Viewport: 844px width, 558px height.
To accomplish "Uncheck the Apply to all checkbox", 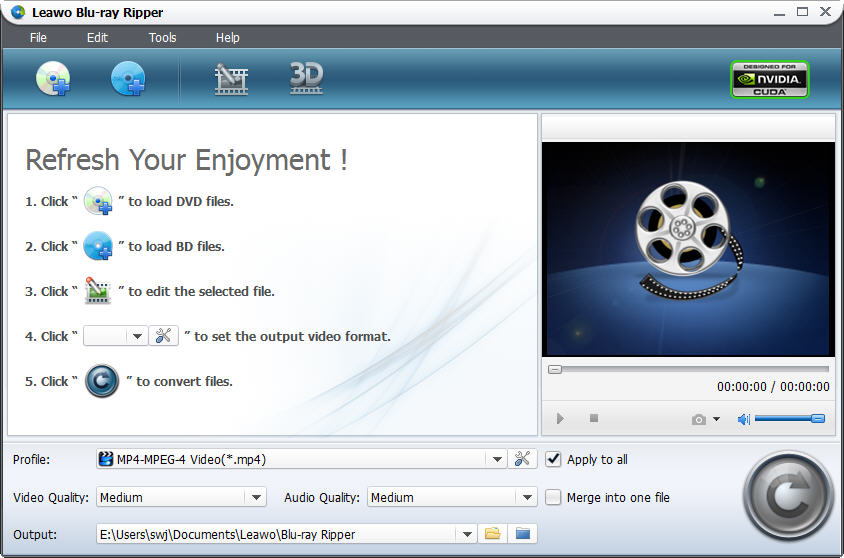I will pyautogui.click(x=554, y=459).
